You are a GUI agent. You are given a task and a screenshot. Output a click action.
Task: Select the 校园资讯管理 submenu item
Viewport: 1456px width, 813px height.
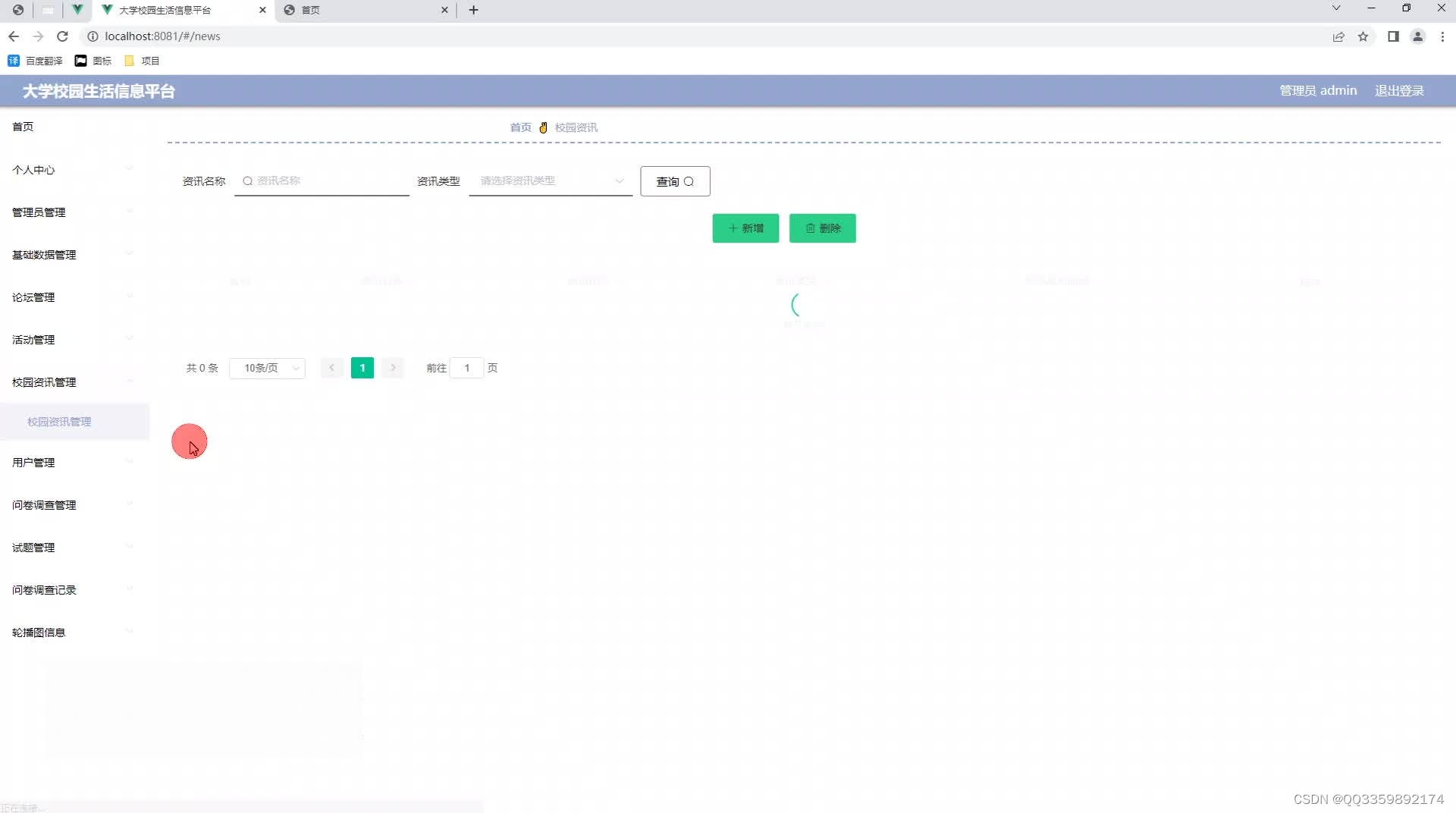(x=74, y=422)
